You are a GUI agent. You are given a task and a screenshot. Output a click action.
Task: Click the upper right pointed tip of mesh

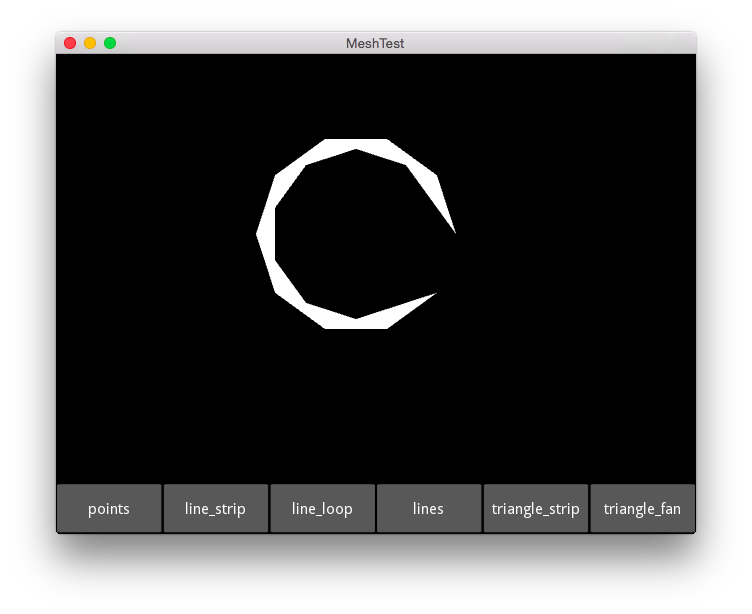click(454, 230)
